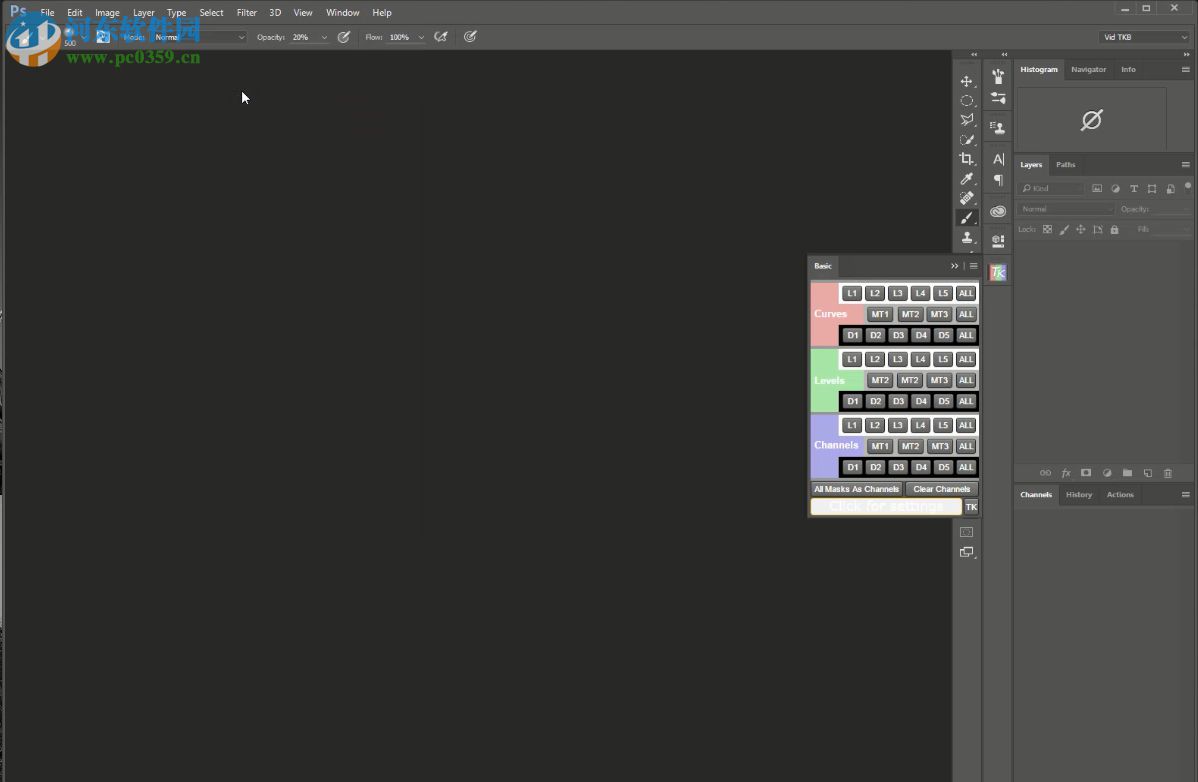Viewport: 1198px width, 782px height.
Task: Select the Brush tool
Action: pyautogui.click(x=967, y=217)
